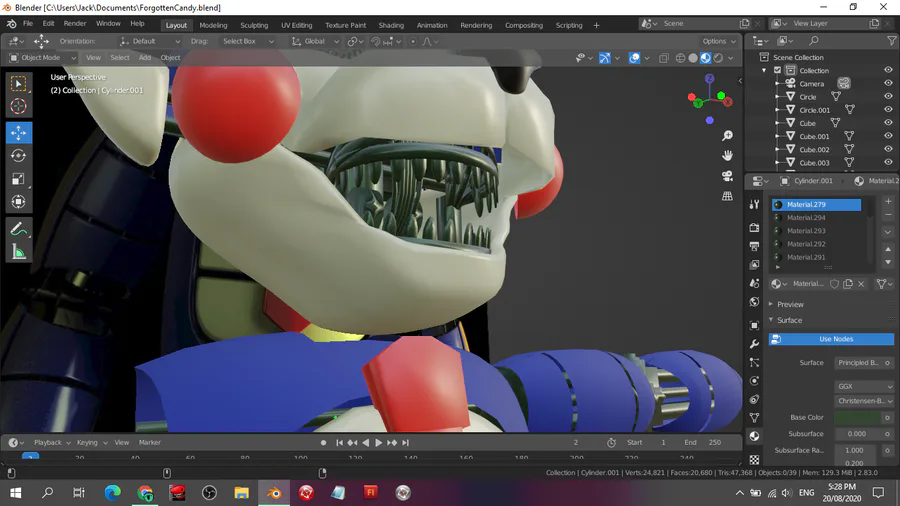Screen dimensions: 900x506
Task: Activate the Rotate tool
Action: pos(18,156)
